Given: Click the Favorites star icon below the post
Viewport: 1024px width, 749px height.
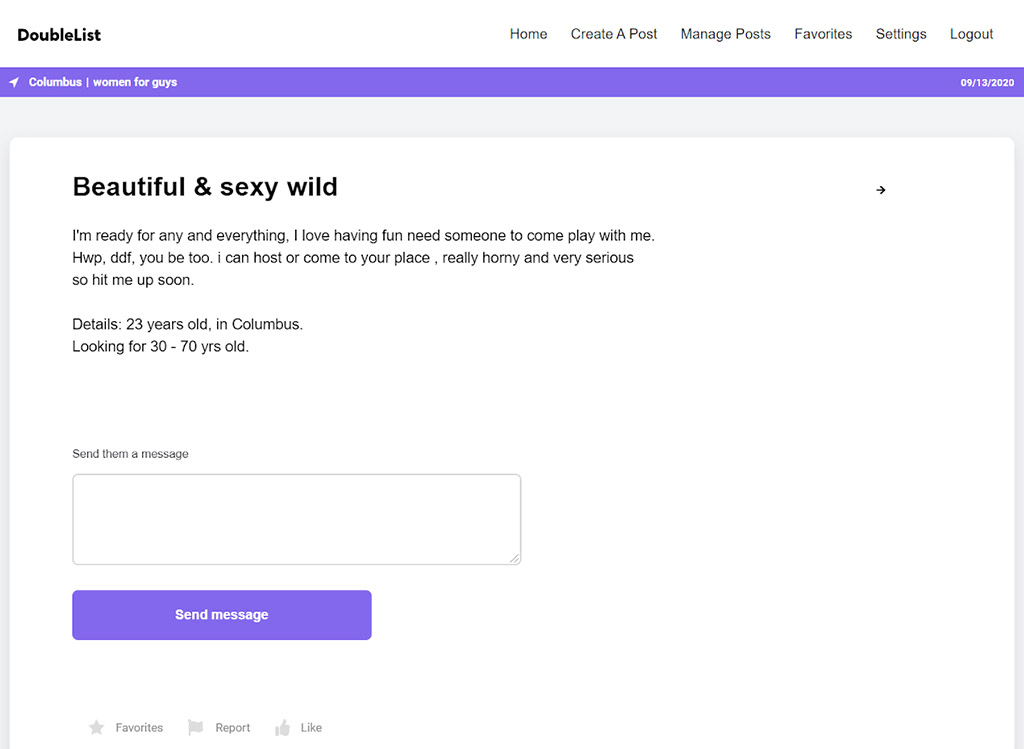Looking at the screenshot, I should pos(96,728).
